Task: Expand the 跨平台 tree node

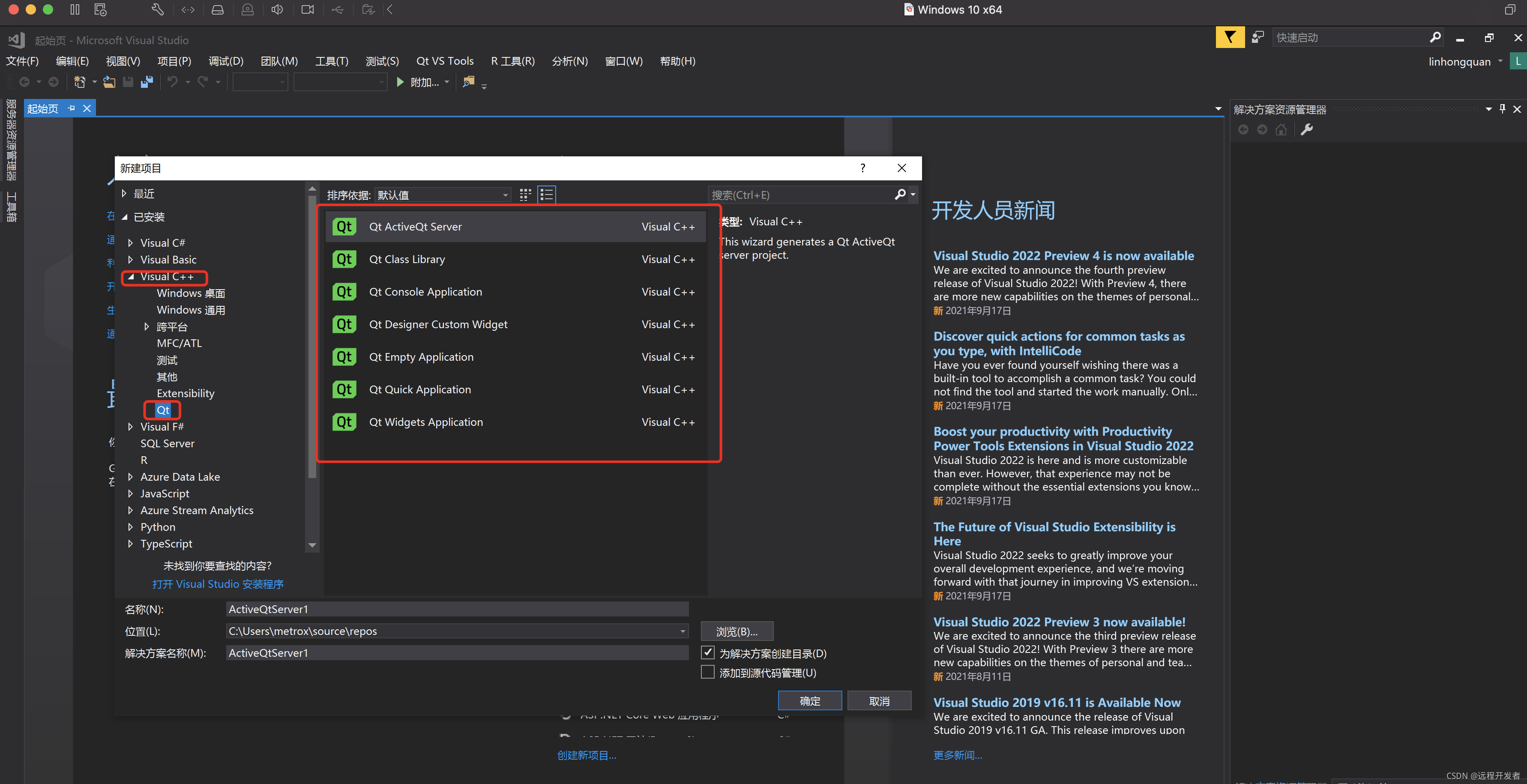Action: [x=147, y=326]
